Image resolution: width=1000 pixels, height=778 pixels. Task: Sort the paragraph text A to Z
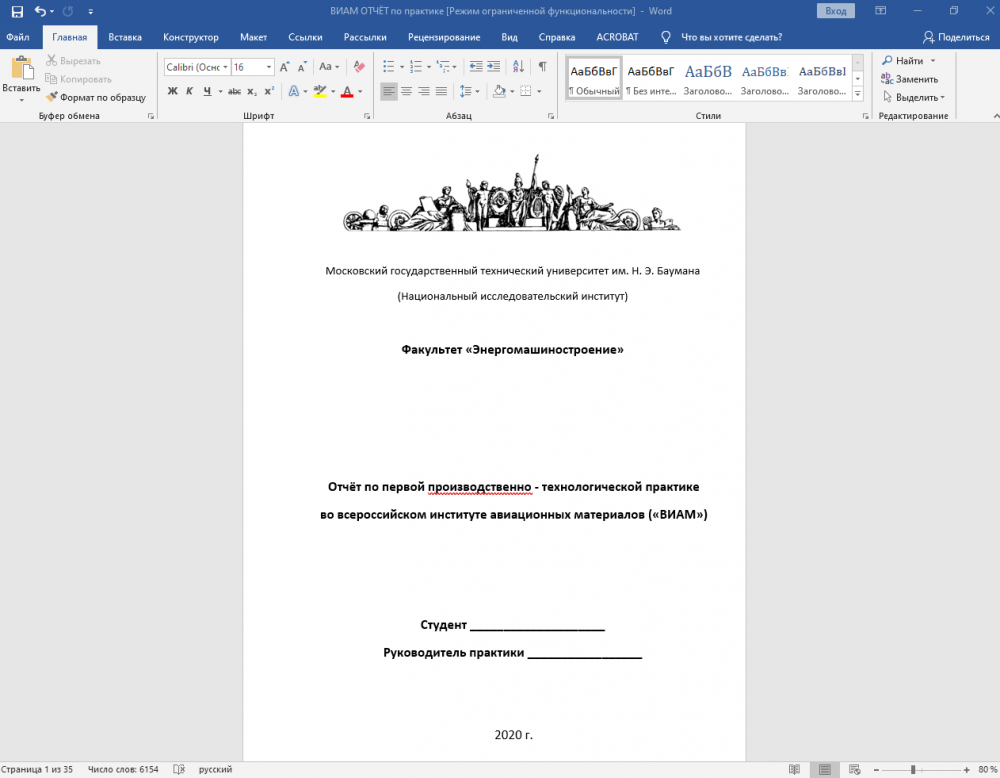518,67
